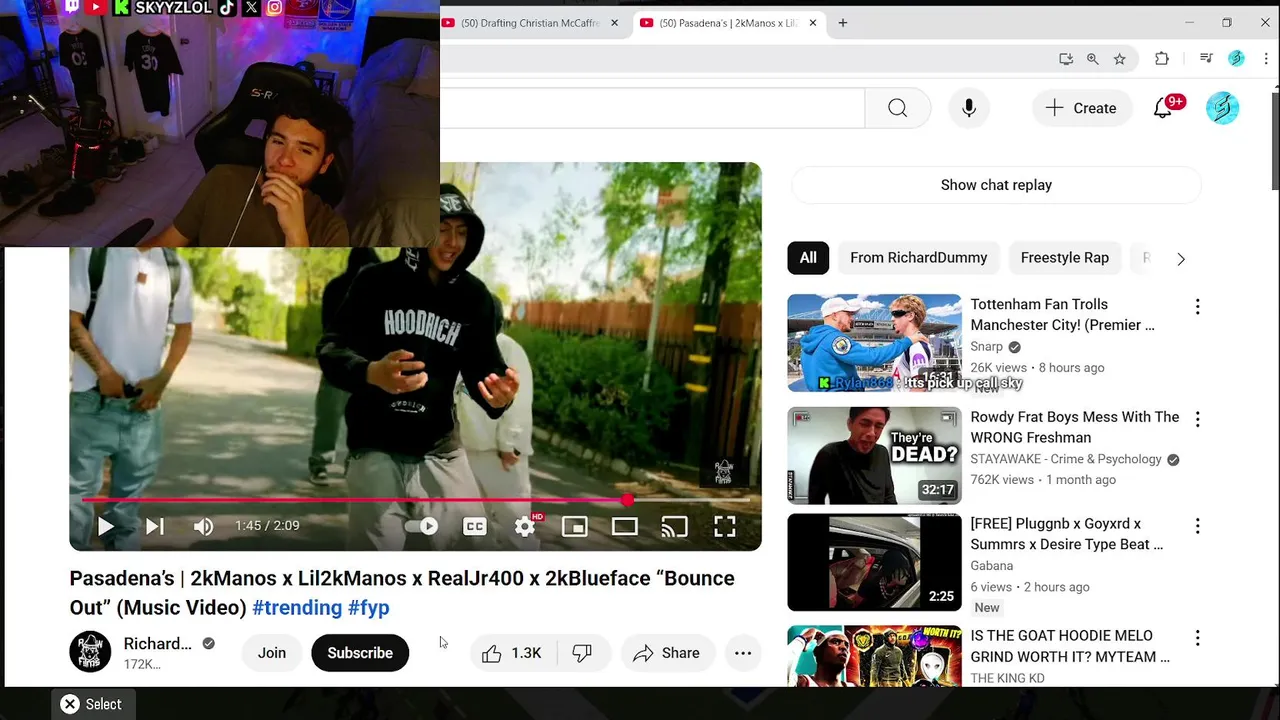
Task: Select the From RichardDummy chip
Action: 919,258
